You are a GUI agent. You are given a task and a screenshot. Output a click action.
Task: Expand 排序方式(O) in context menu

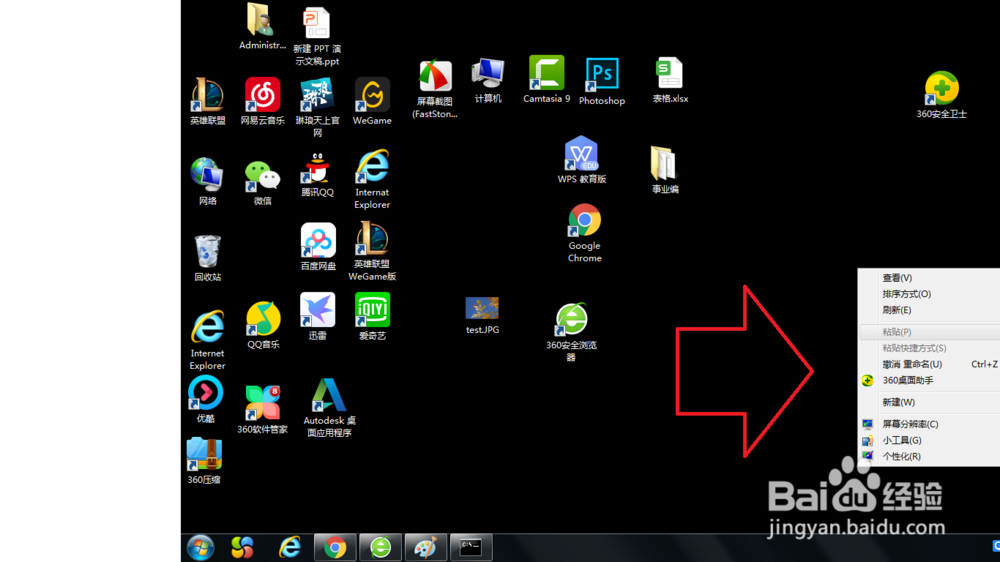929,294
